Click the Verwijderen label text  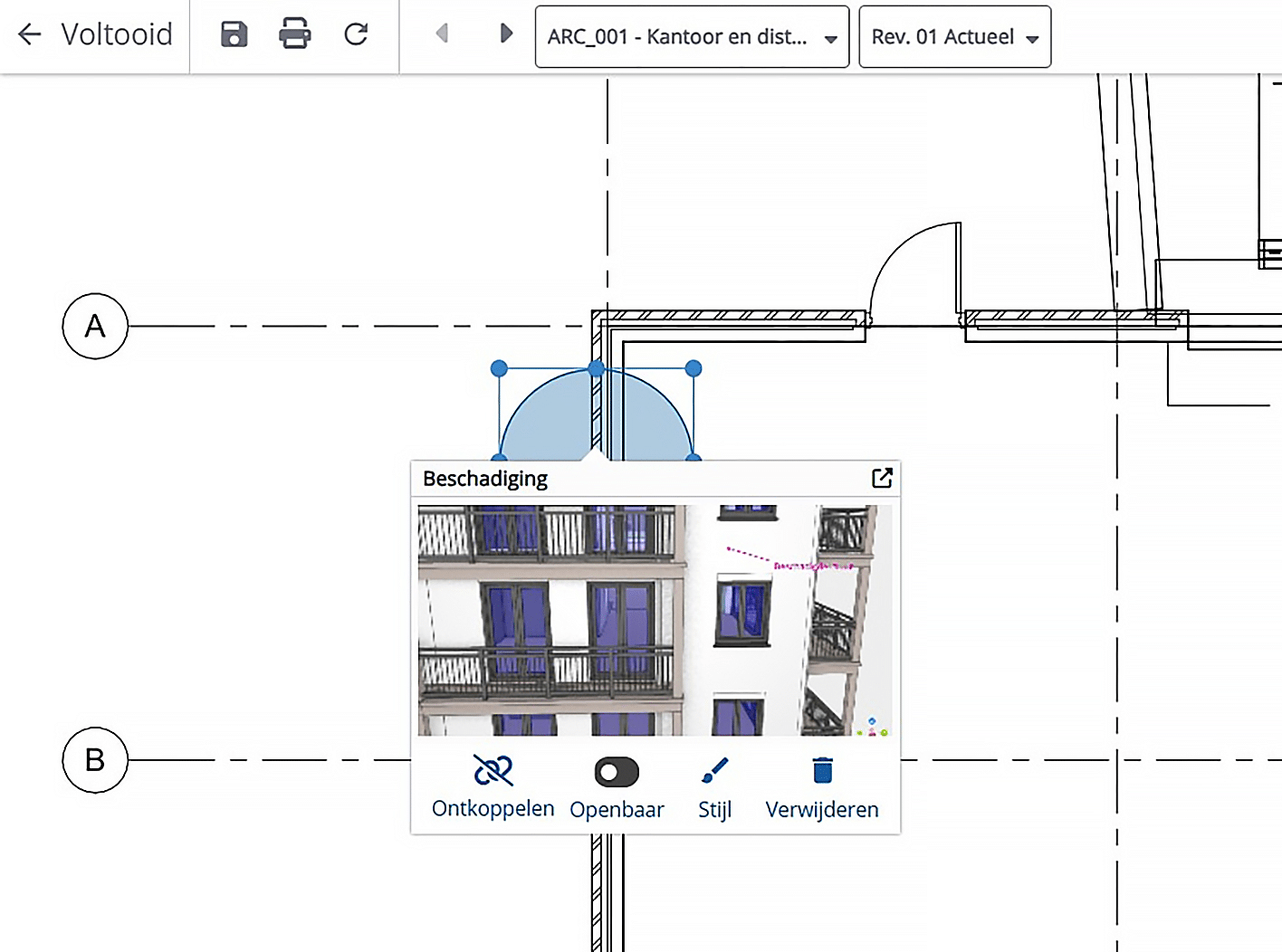[x=822, y=809]
